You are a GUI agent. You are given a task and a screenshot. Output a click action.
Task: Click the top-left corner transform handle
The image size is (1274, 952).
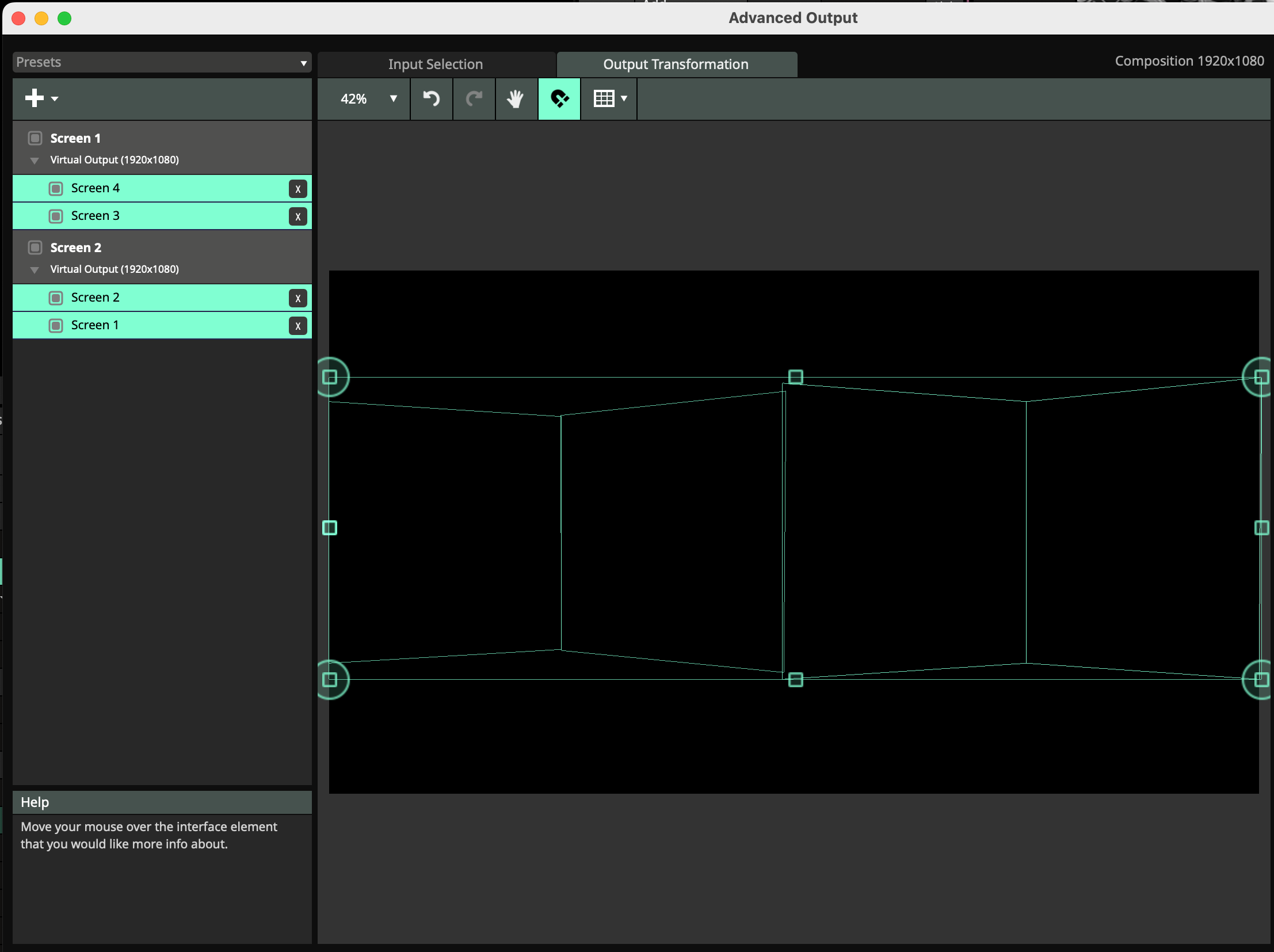[330, 377]
